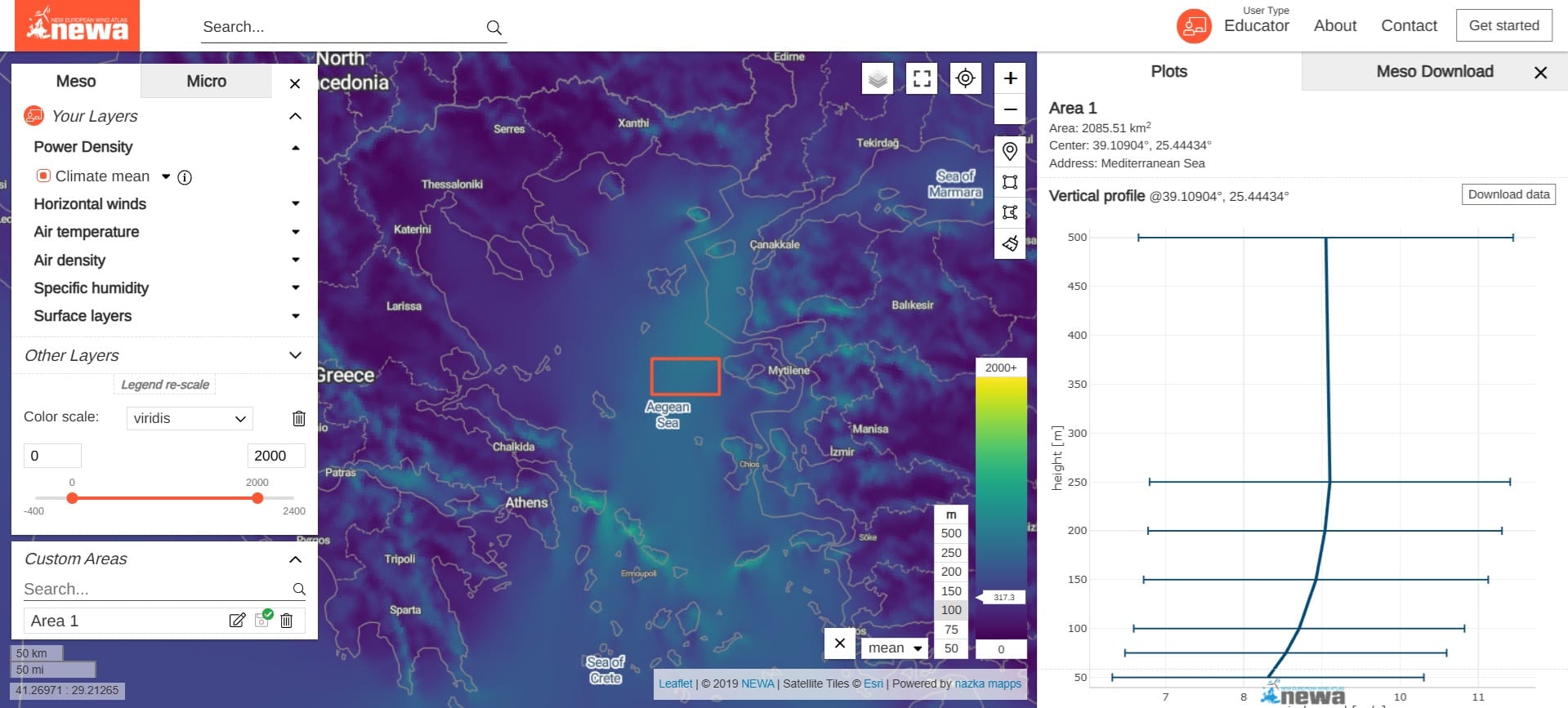Select the draw rectangle area tool

click(1010, 182)
